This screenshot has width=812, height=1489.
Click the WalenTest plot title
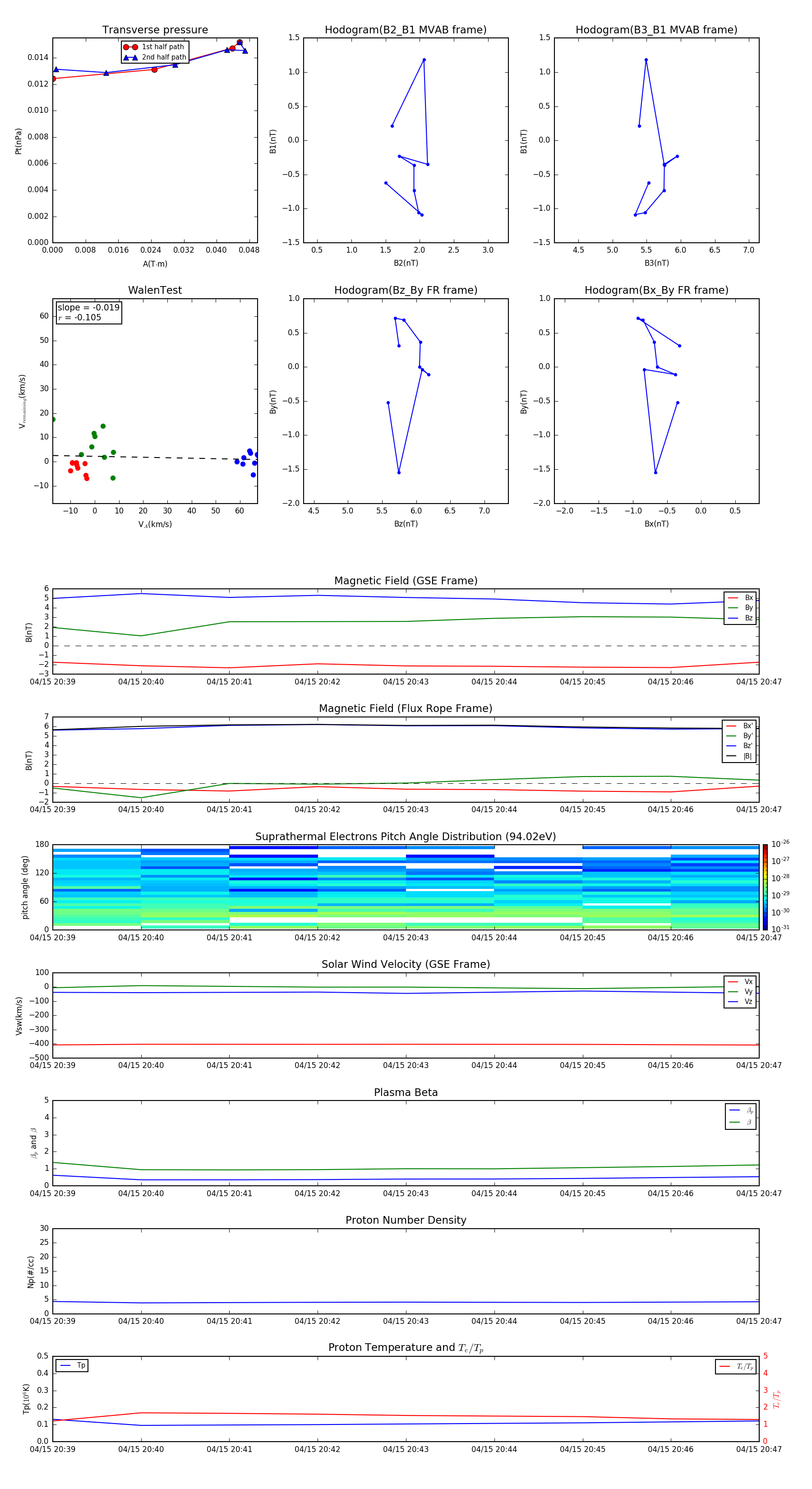(x=155, y=290)
